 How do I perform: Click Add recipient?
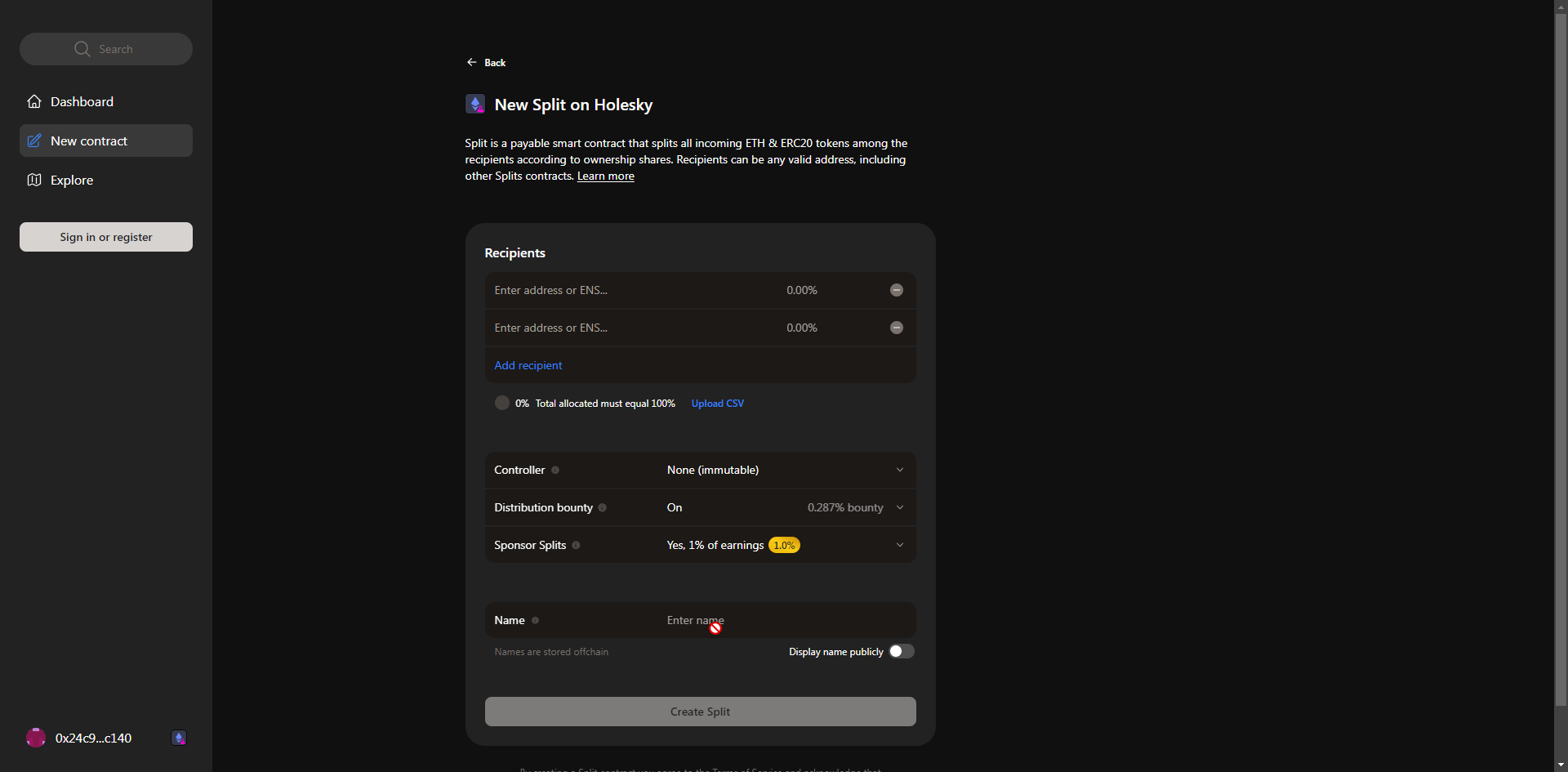point(528,365)
